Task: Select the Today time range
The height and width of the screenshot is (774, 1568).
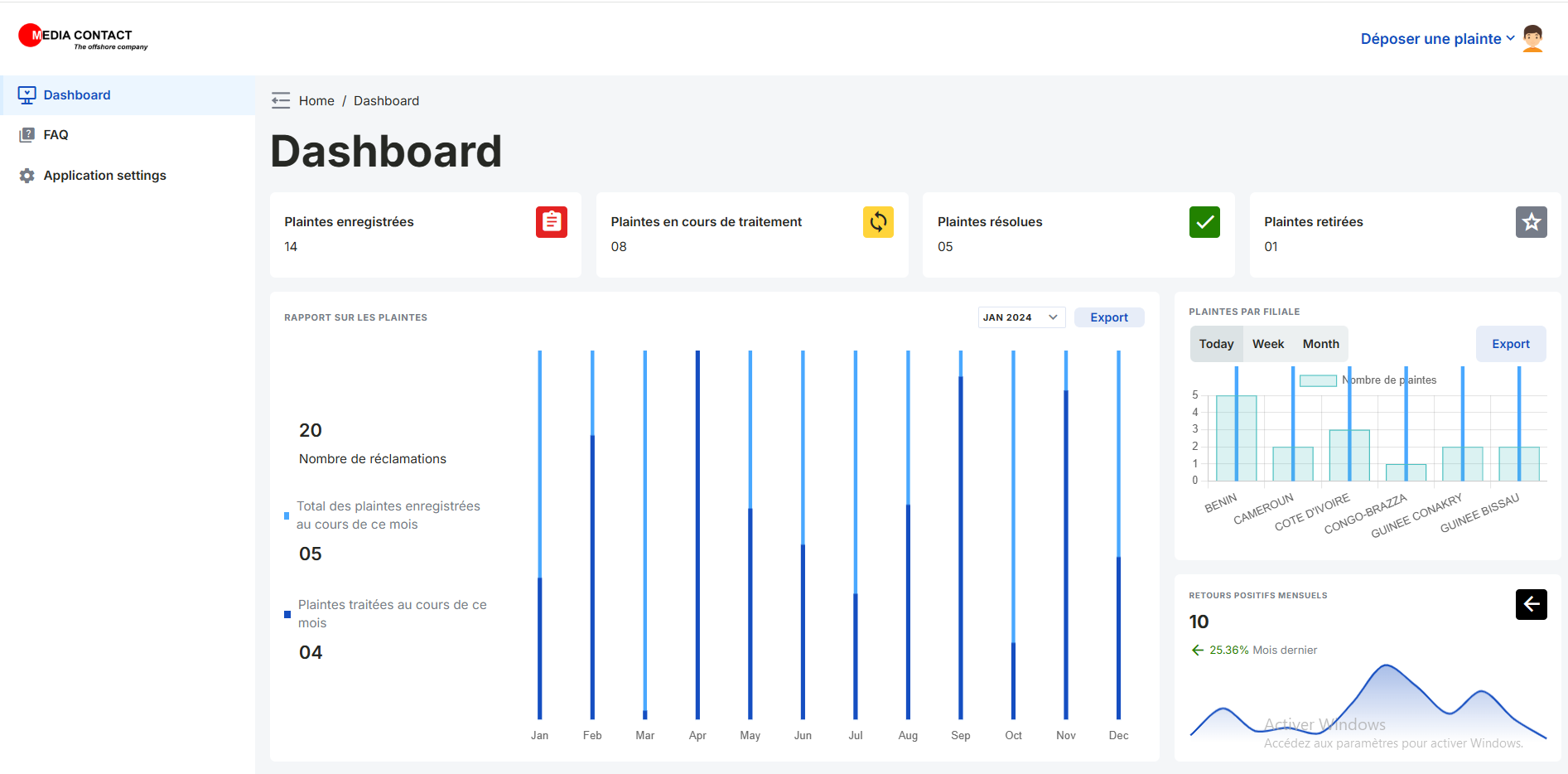Action: [x=1216, y=344]
